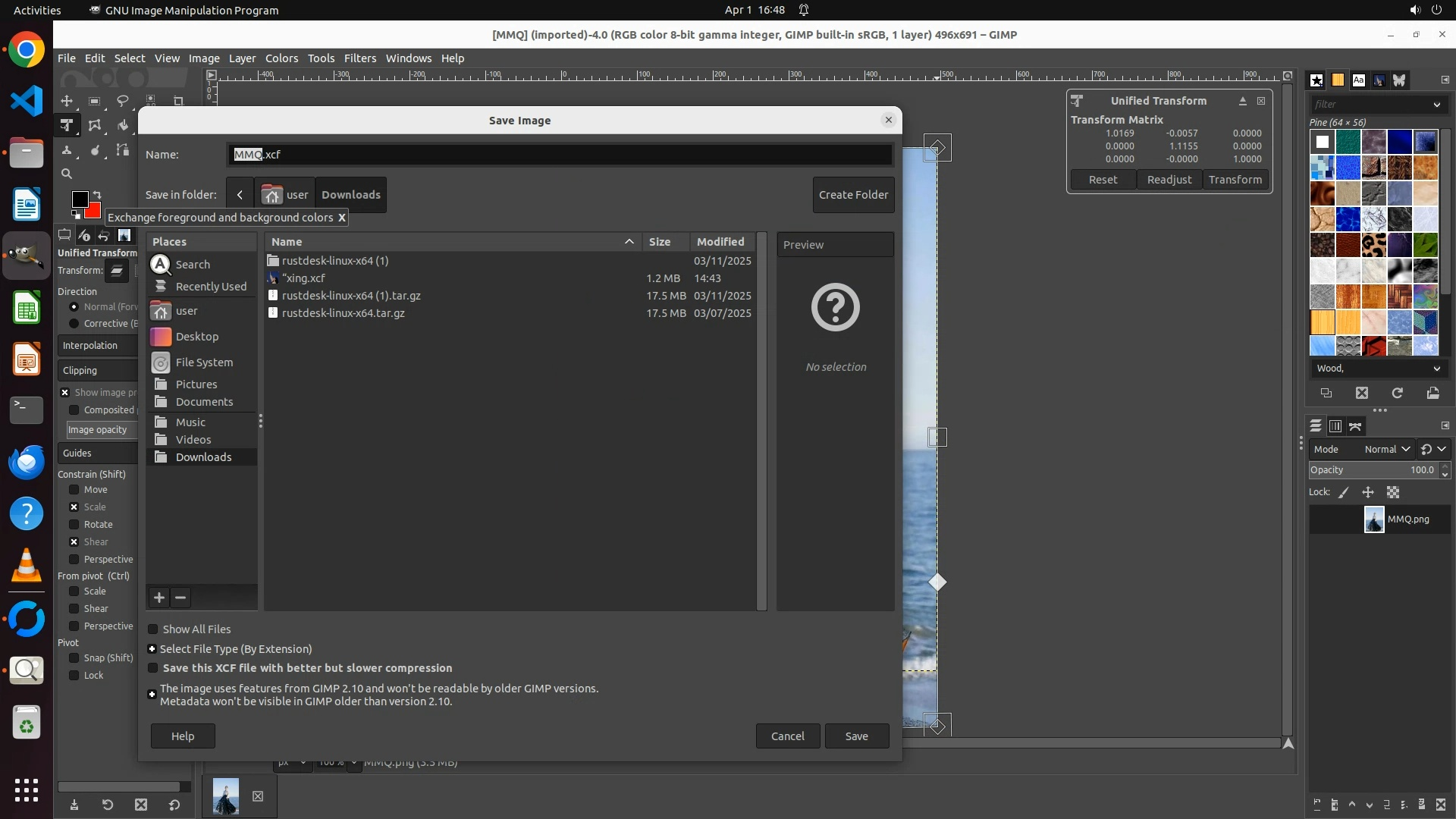Viewport: 1456px width, 819px height.
Task: Enable the Show All Files checkbox
Action: [153, 629]
